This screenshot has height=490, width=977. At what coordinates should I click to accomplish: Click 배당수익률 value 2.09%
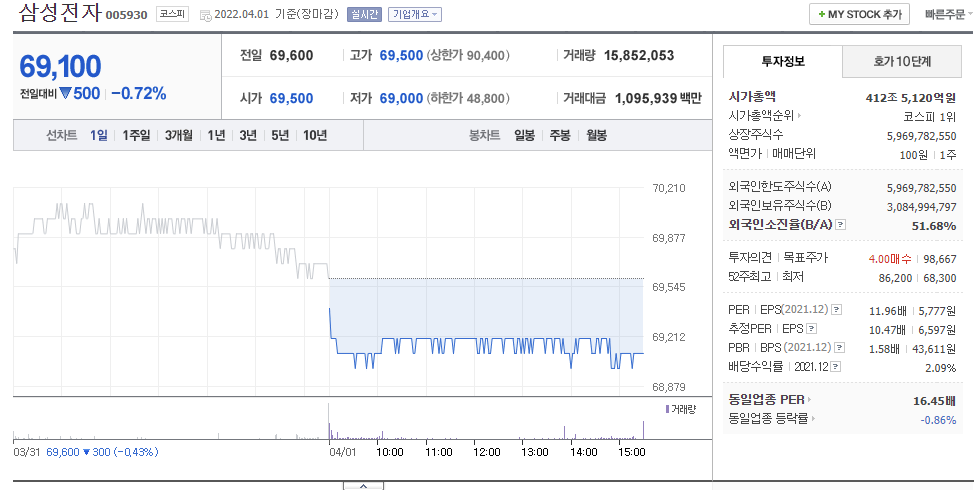tap(940, 368)
